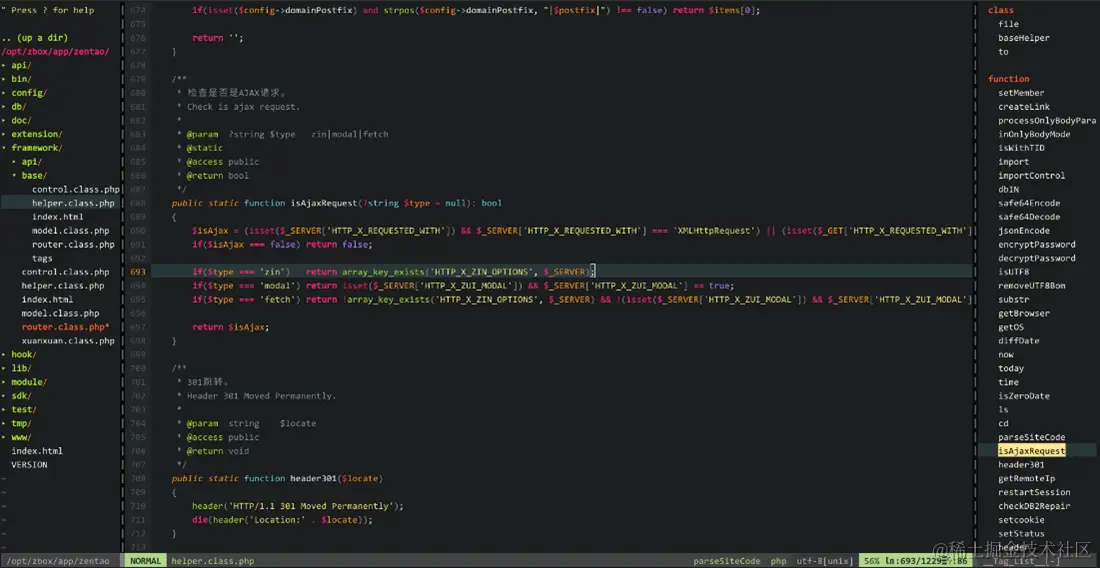Click the header301 function declaration in the code
Viewport: 1100px width, 568px height.
[276, 479]
